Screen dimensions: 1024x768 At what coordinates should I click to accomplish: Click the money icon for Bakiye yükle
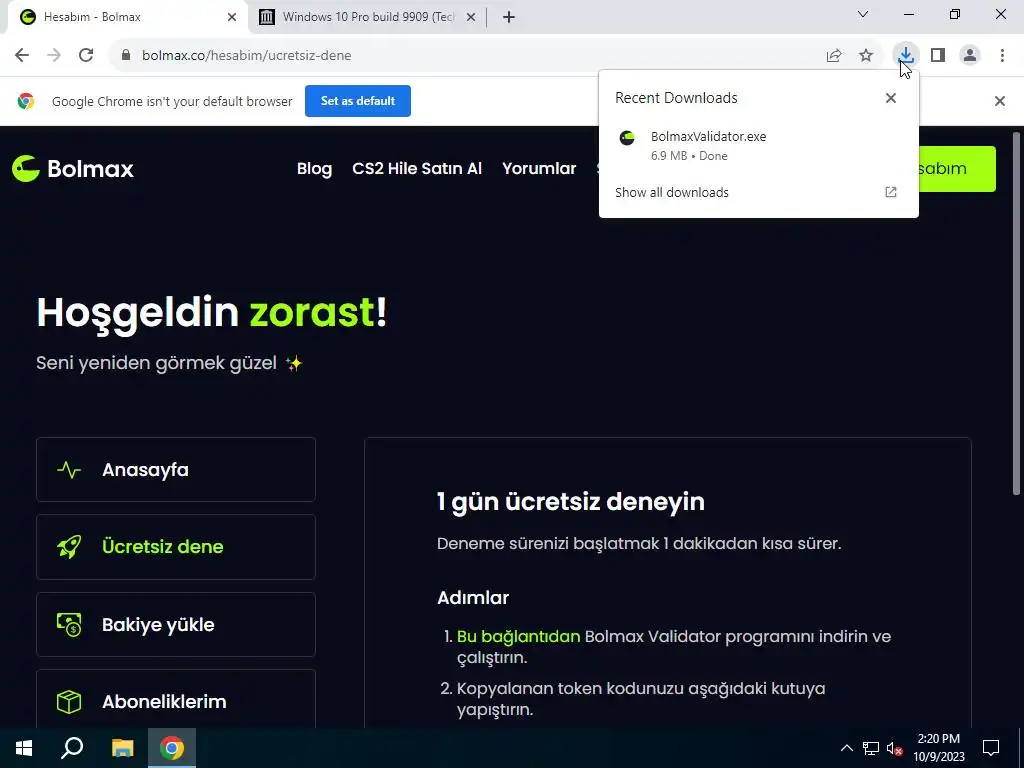(x=69, y=624)
